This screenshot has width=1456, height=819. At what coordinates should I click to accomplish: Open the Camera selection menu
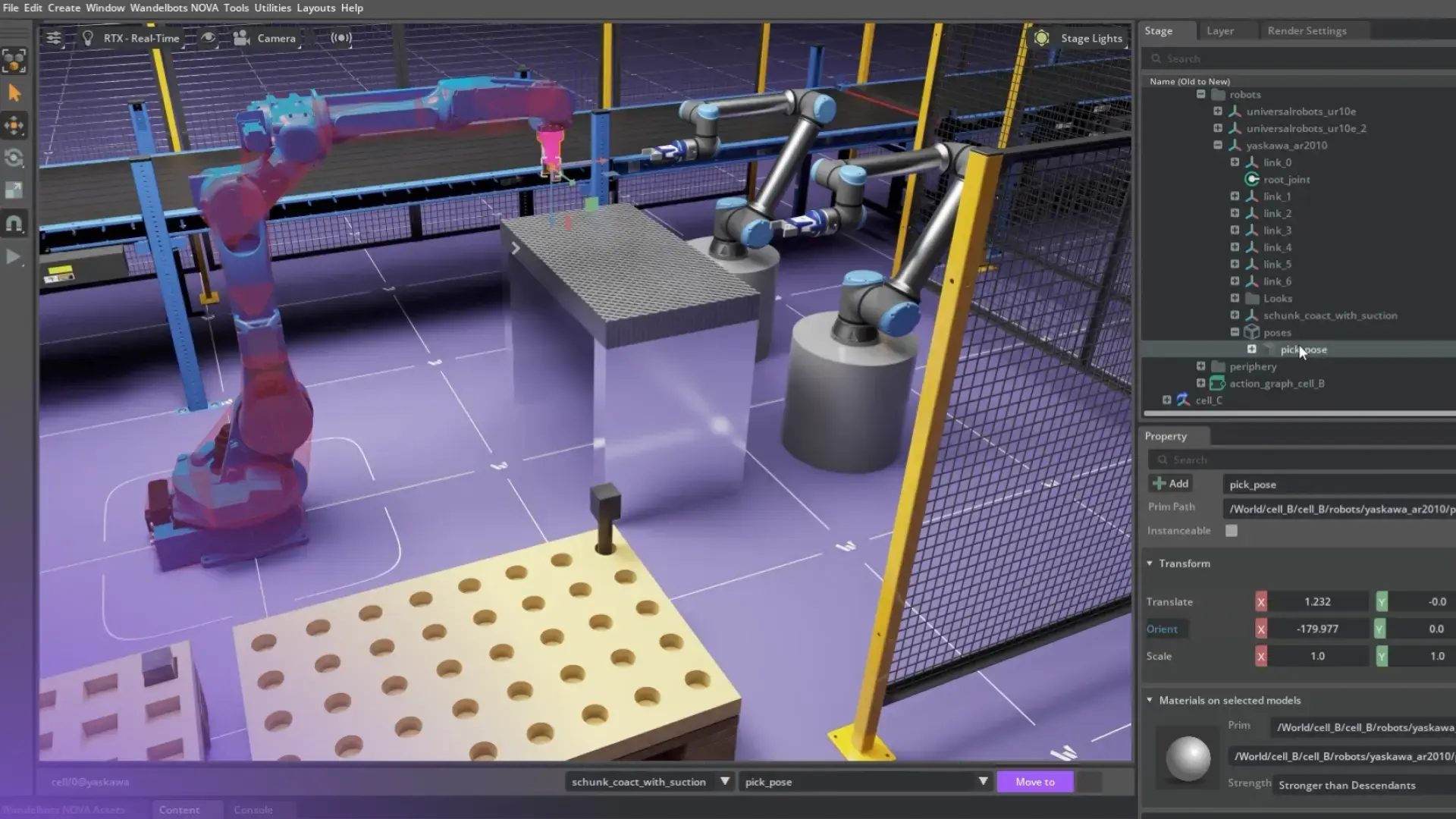click(265, 38)
